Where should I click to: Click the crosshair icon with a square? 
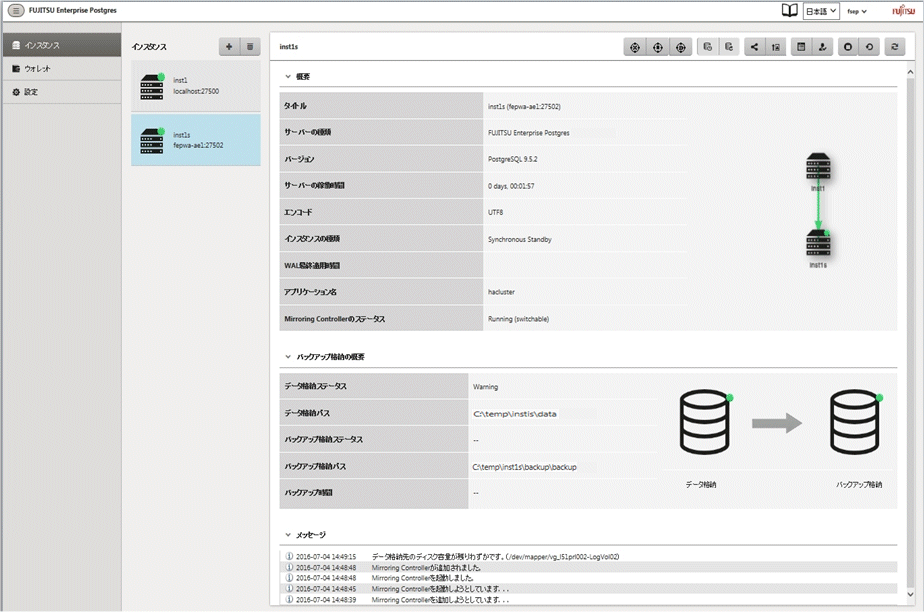pyautogui.click(x=658, y=47)
